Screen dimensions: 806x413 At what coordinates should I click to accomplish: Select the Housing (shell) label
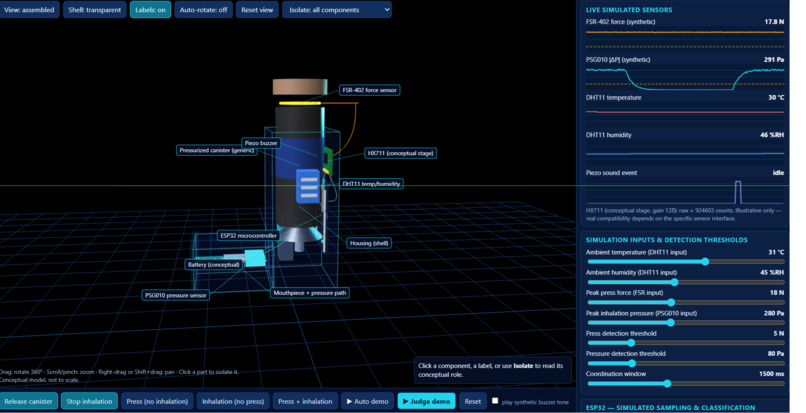click(369, 243)
